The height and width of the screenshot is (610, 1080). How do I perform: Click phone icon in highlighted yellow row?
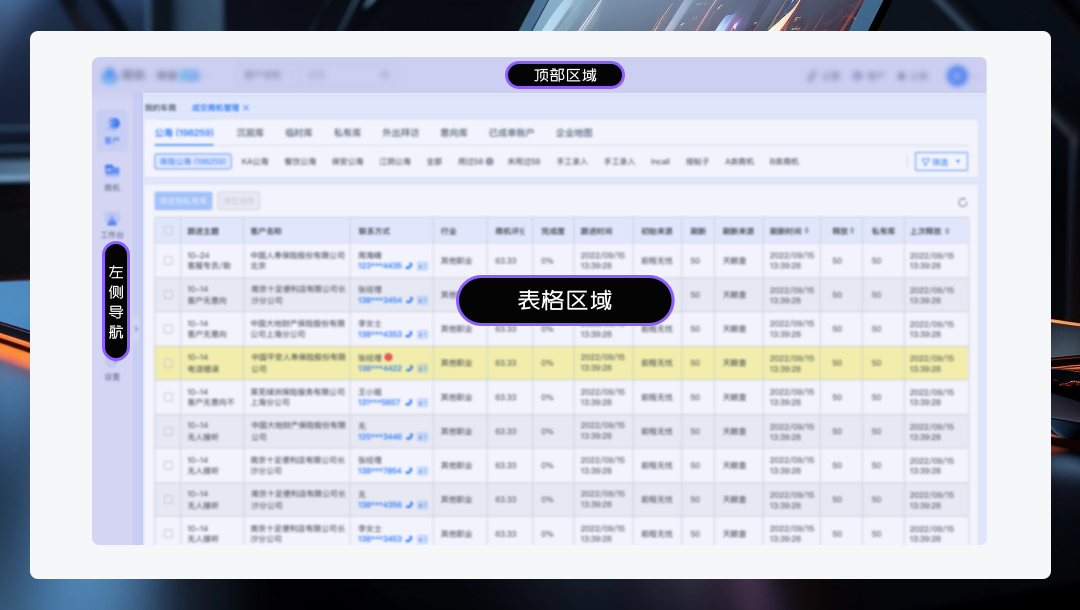[410, 368]
